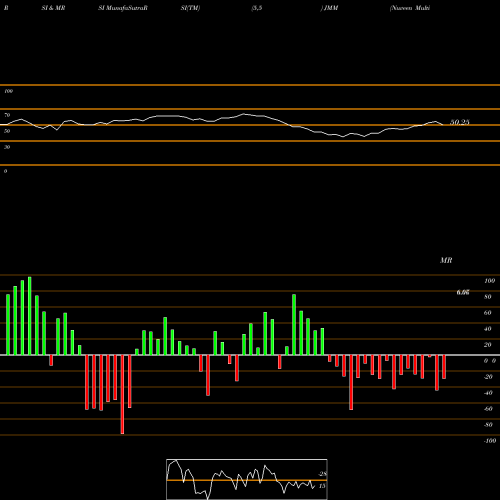Select the 'SI & MR' header text
Screen dimensions: 500x500
(53, 8)
